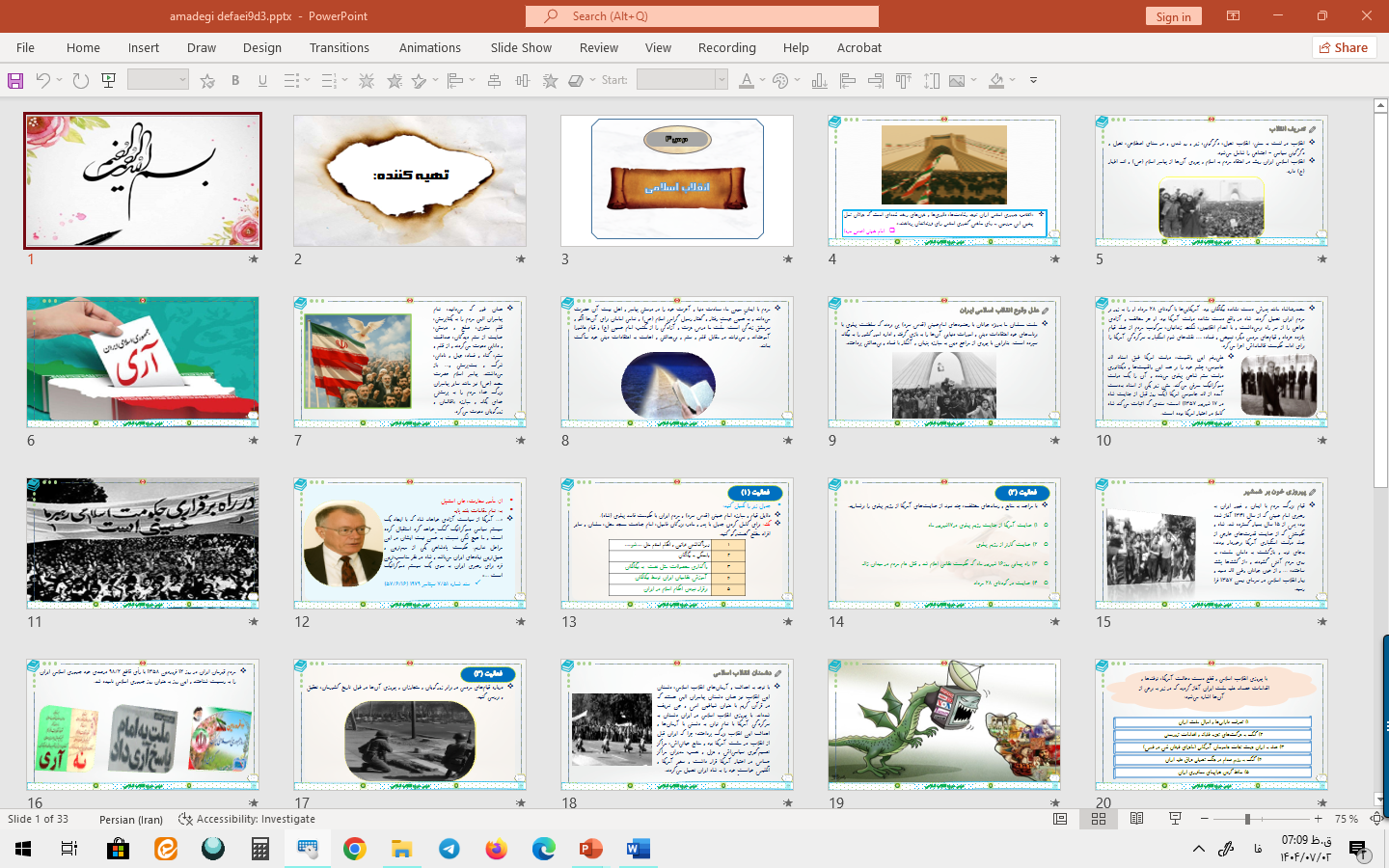Expand the Undo history dropdown arrow

pos(60,81)
